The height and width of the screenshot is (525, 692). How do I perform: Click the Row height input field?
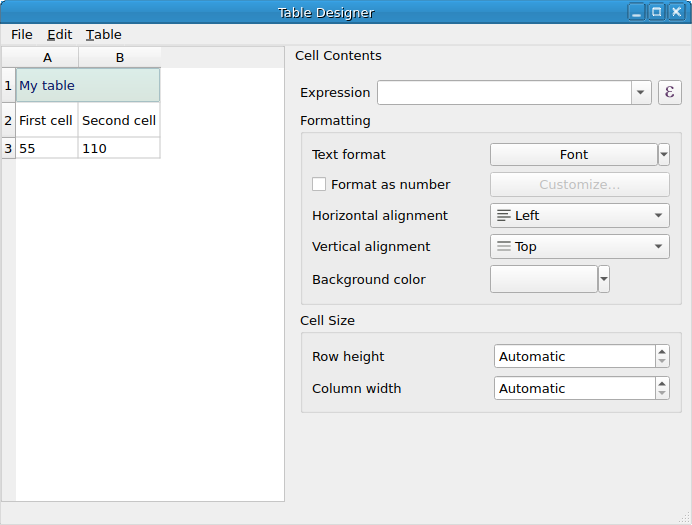pyautogui.click(x=574, y=357)
